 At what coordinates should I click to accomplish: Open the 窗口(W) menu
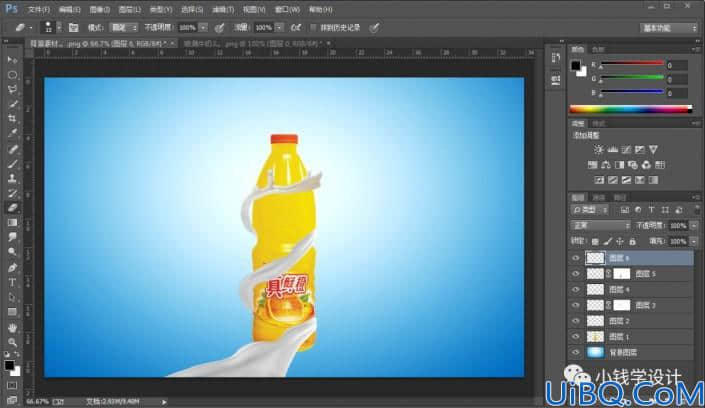(287, 9)
